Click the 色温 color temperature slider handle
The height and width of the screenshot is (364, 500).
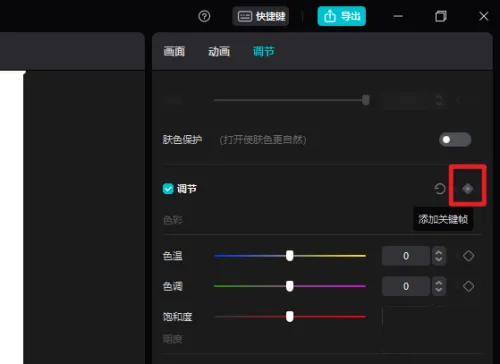(290, 256)
